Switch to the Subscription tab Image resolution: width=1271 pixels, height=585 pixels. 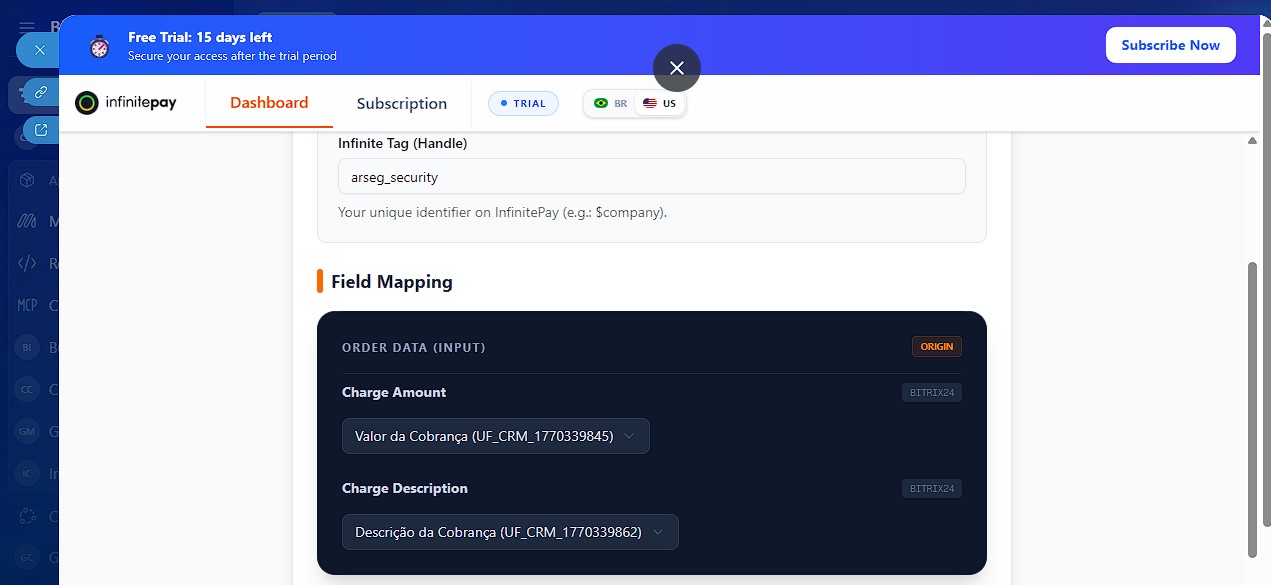[x=401, y=104]
